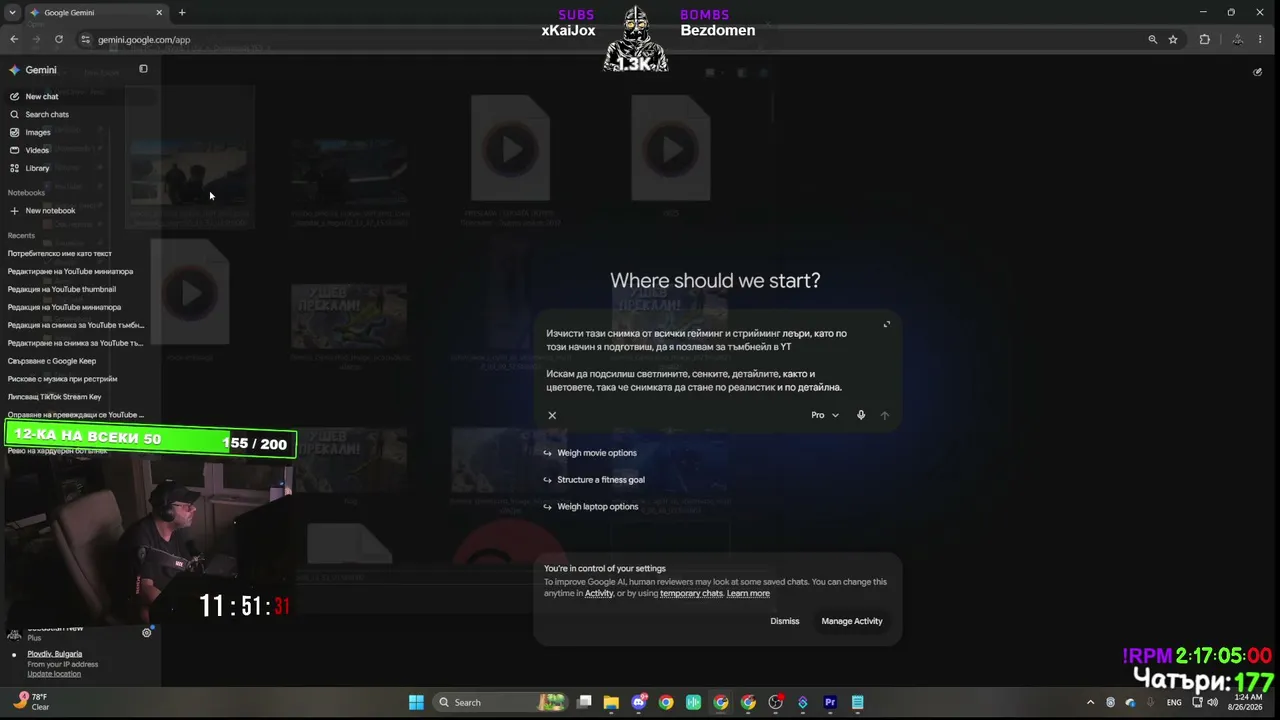Open recent chat 'Липсващ TikTok Stream Key'
Viewport: 1280px width, 720px height.
(54, 397)
